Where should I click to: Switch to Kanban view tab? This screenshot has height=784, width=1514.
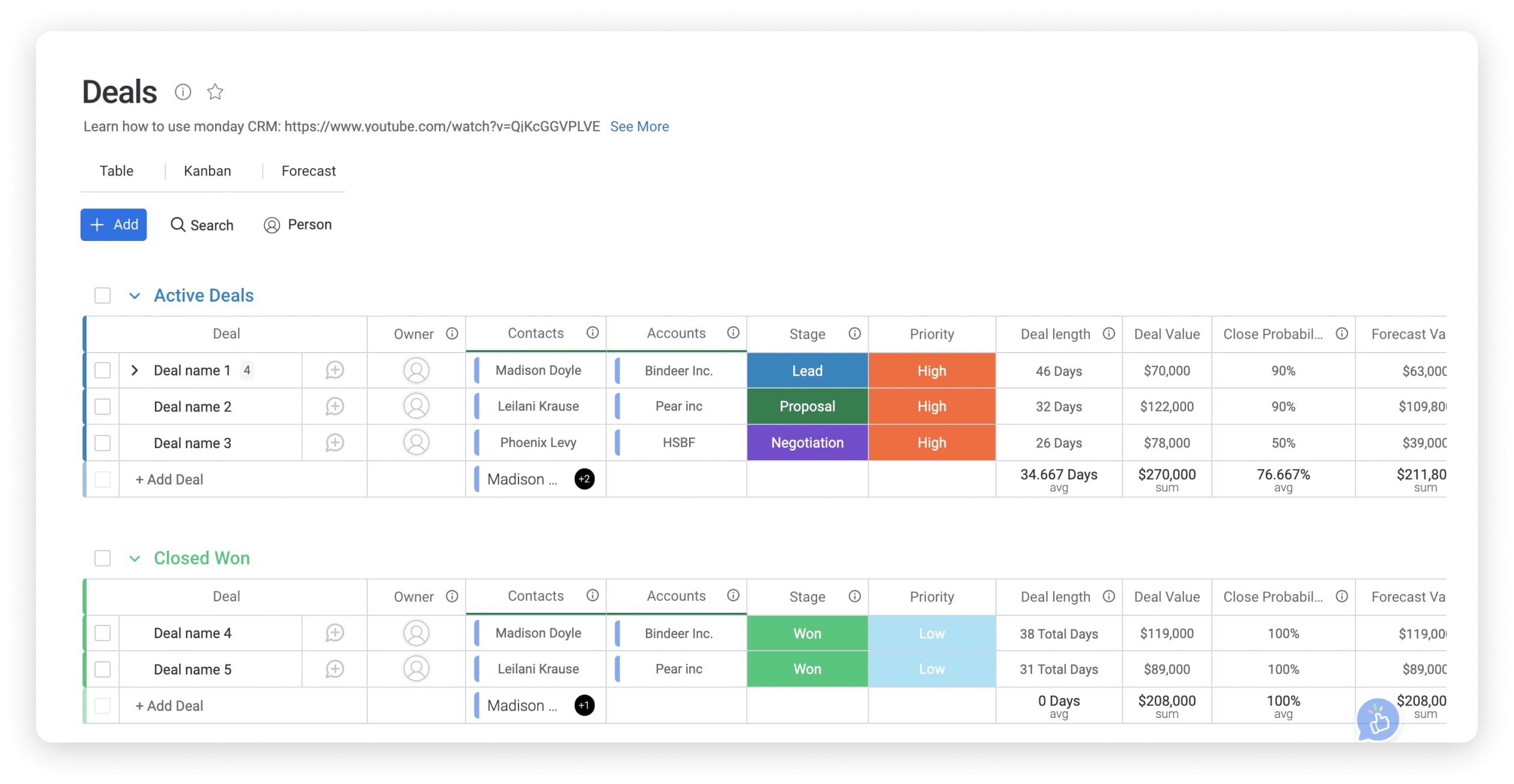[x=207, y=170]
